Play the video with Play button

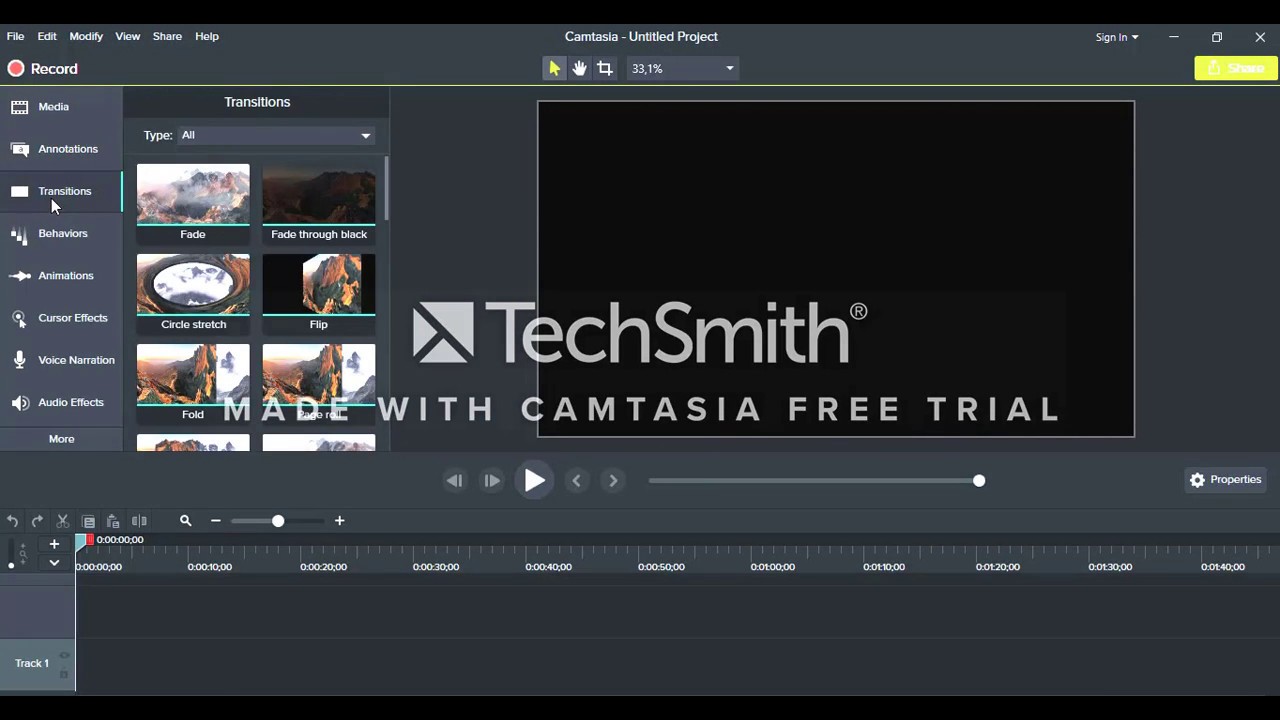[534, 481]
